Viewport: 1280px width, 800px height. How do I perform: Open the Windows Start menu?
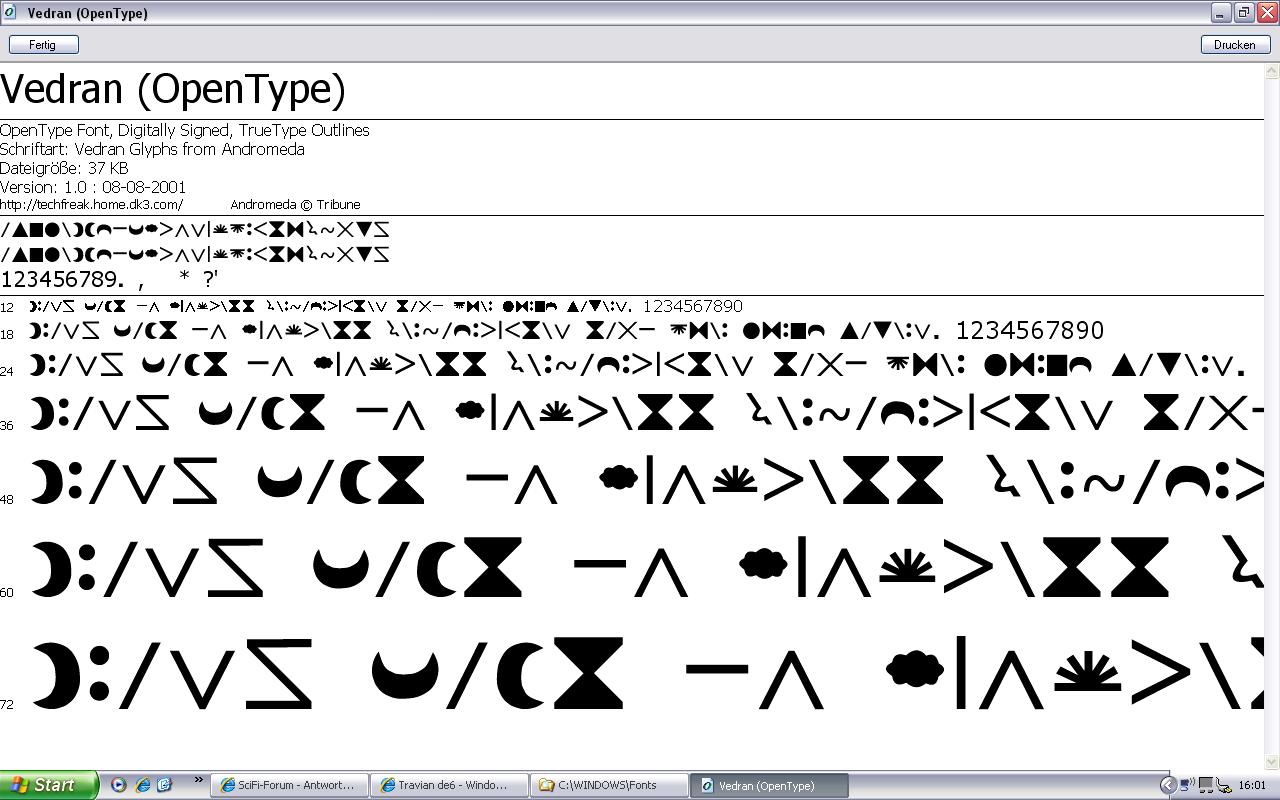tap(48, 785)
